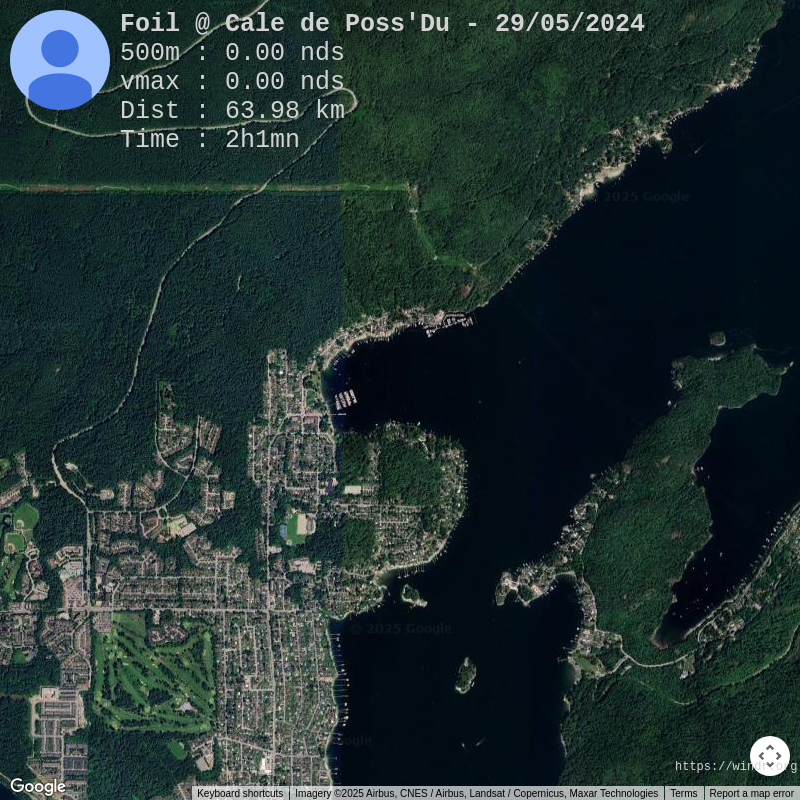The image size is (800, 800).
Task: Click the power line clearing across the forest
Action: click(200, 186)
